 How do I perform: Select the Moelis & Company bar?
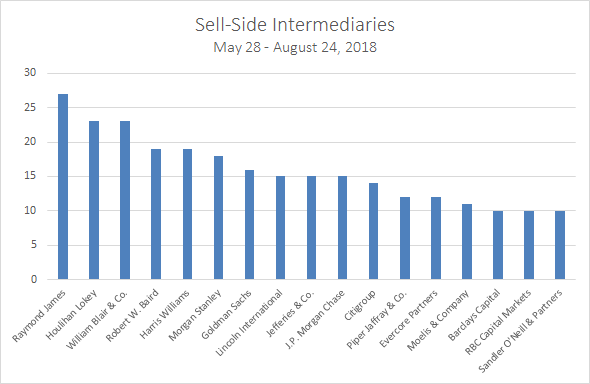pos(467,241)
